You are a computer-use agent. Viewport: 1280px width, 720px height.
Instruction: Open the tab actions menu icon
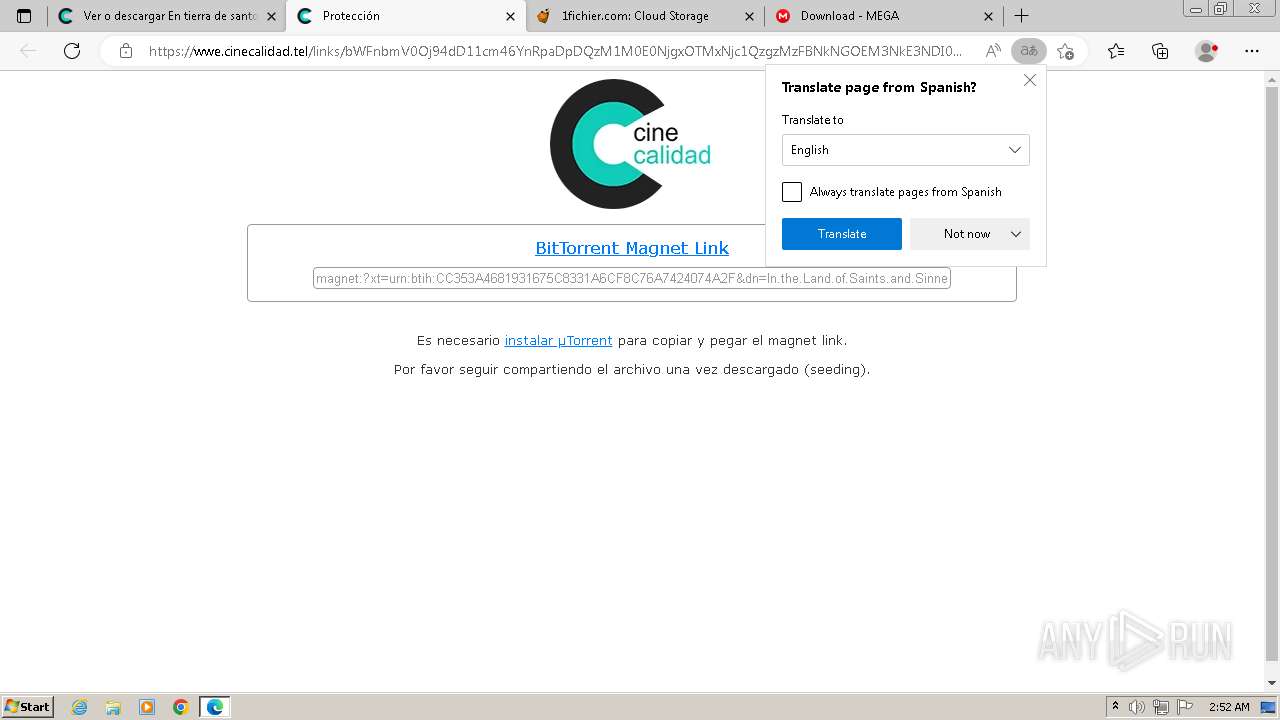(24, 16)
